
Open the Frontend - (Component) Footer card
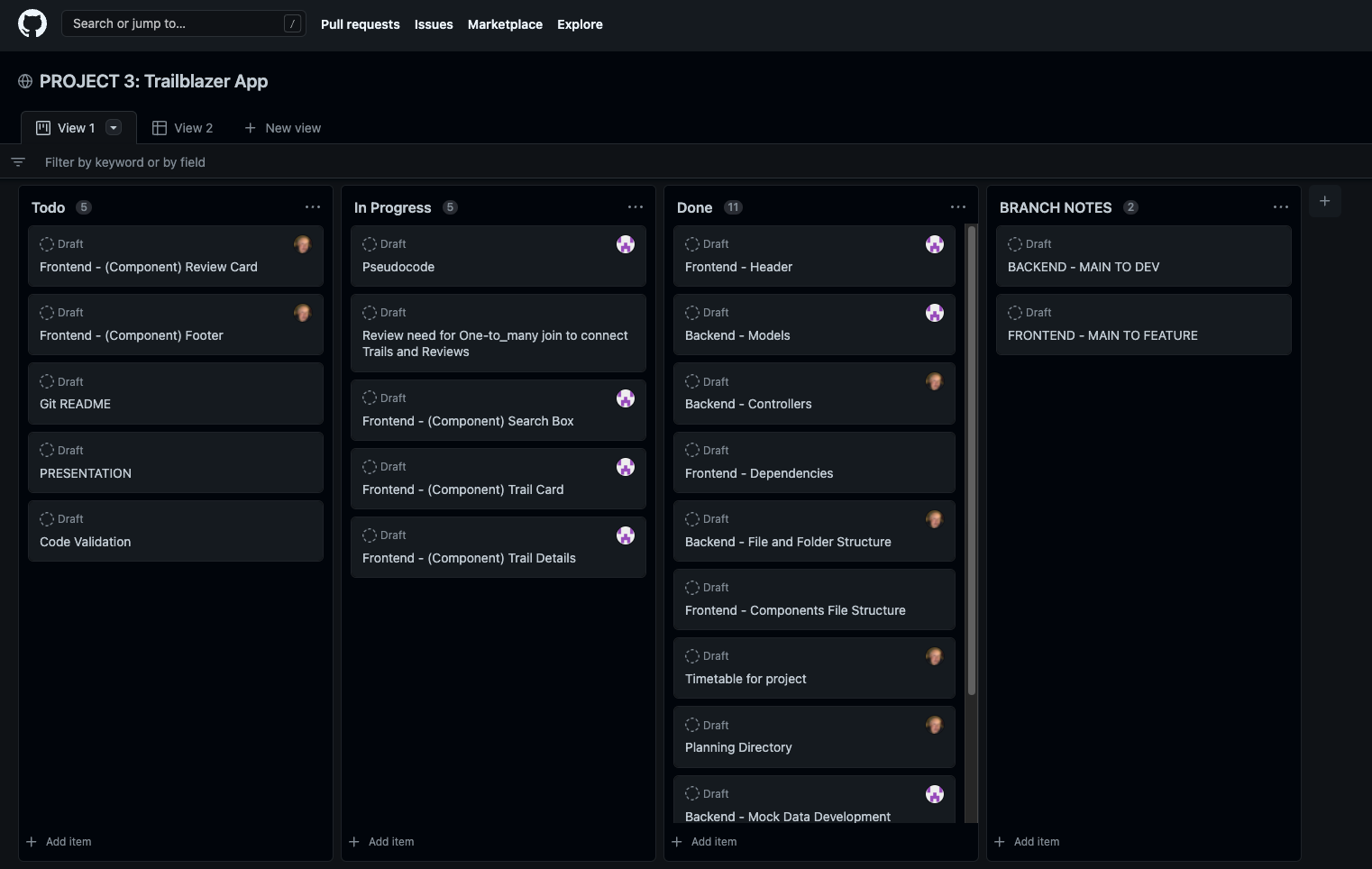pos(176,325)
